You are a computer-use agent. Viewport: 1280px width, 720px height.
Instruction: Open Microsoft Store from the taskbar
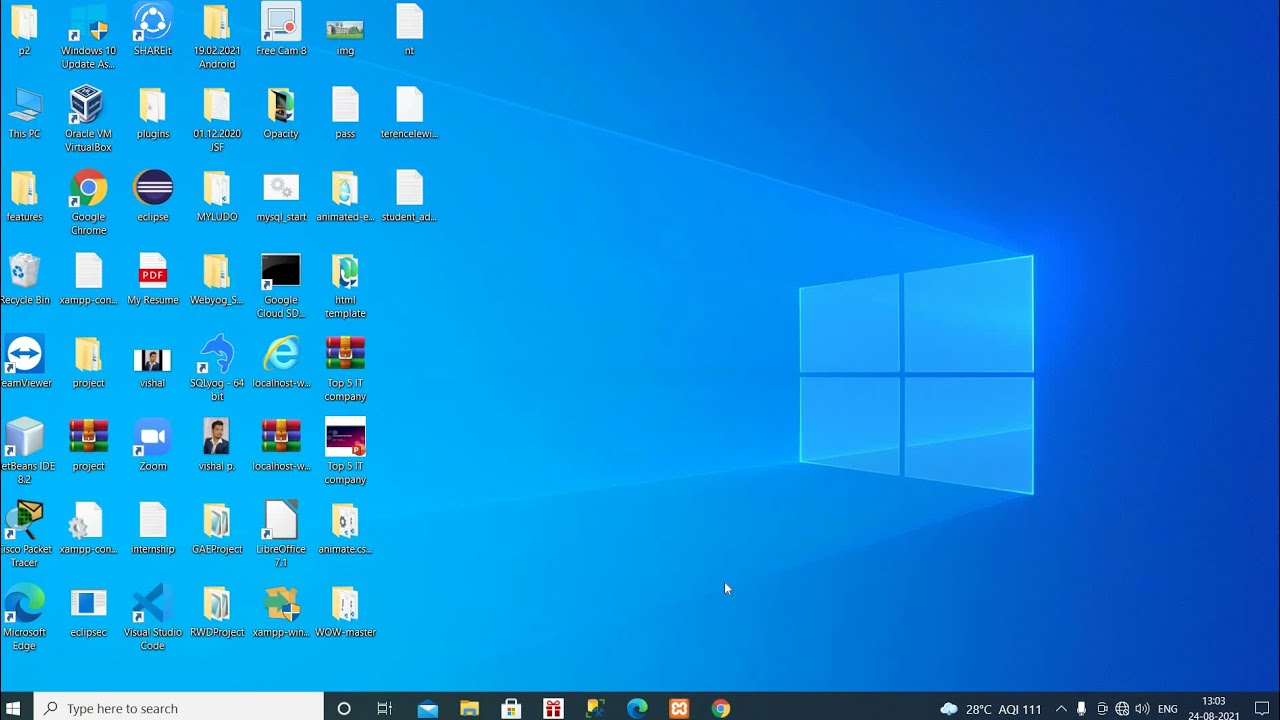click(511, 708)
